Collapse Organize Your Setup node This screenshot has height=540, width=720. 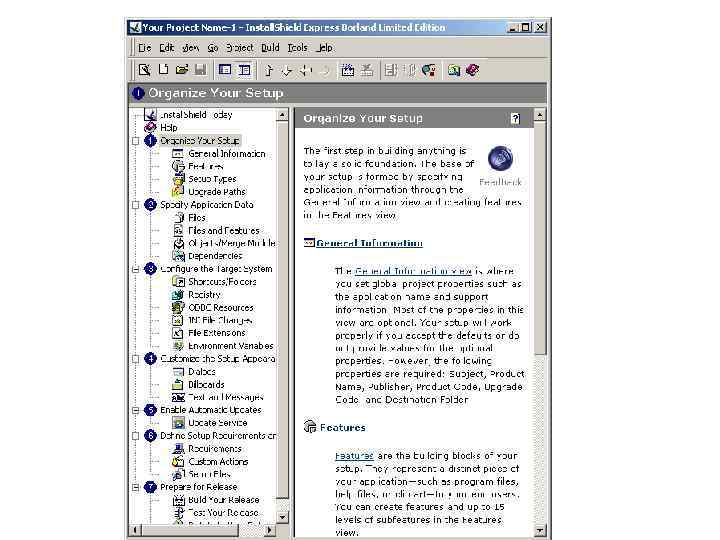pyautogui.click(x=135, y=141)
